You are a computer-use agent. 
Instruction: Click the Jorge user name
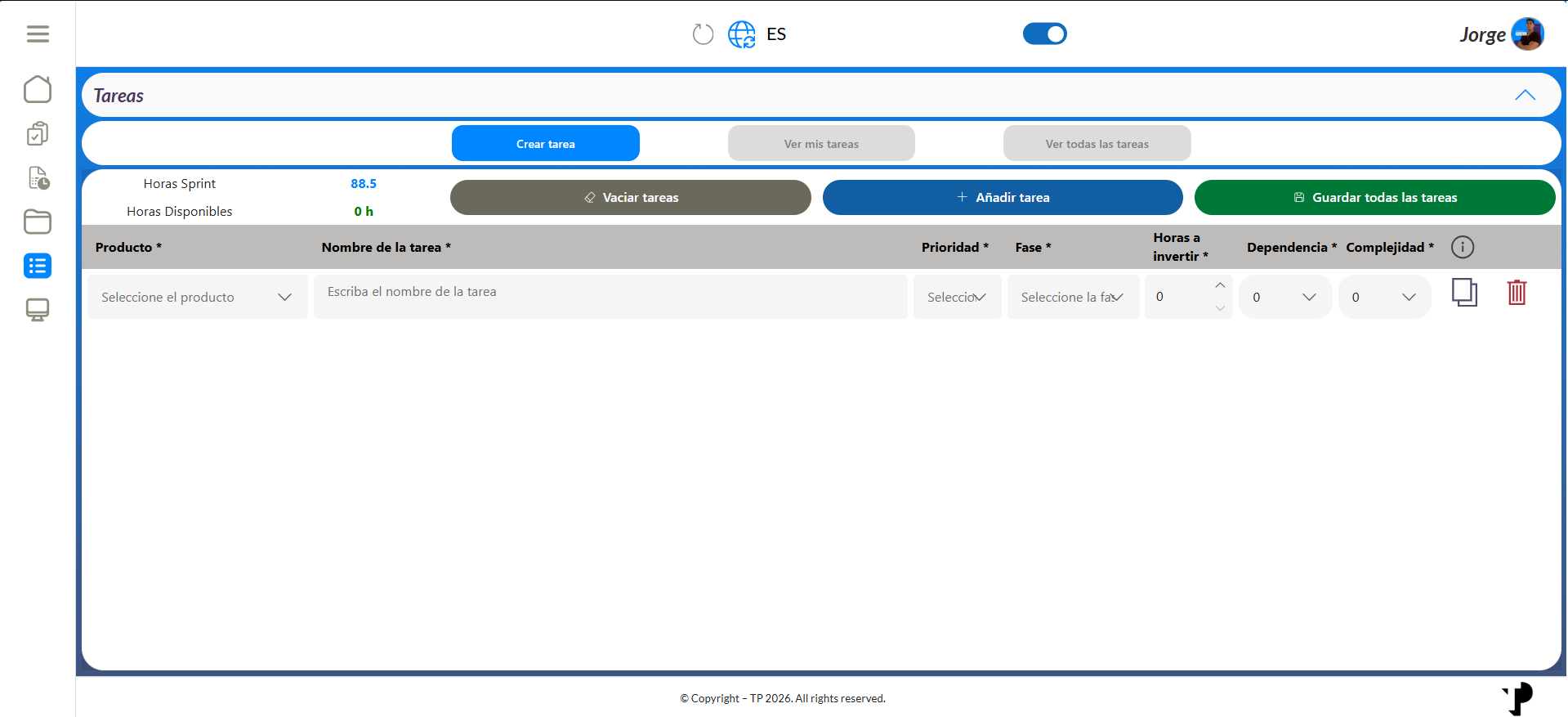(x=1482, y=35)
